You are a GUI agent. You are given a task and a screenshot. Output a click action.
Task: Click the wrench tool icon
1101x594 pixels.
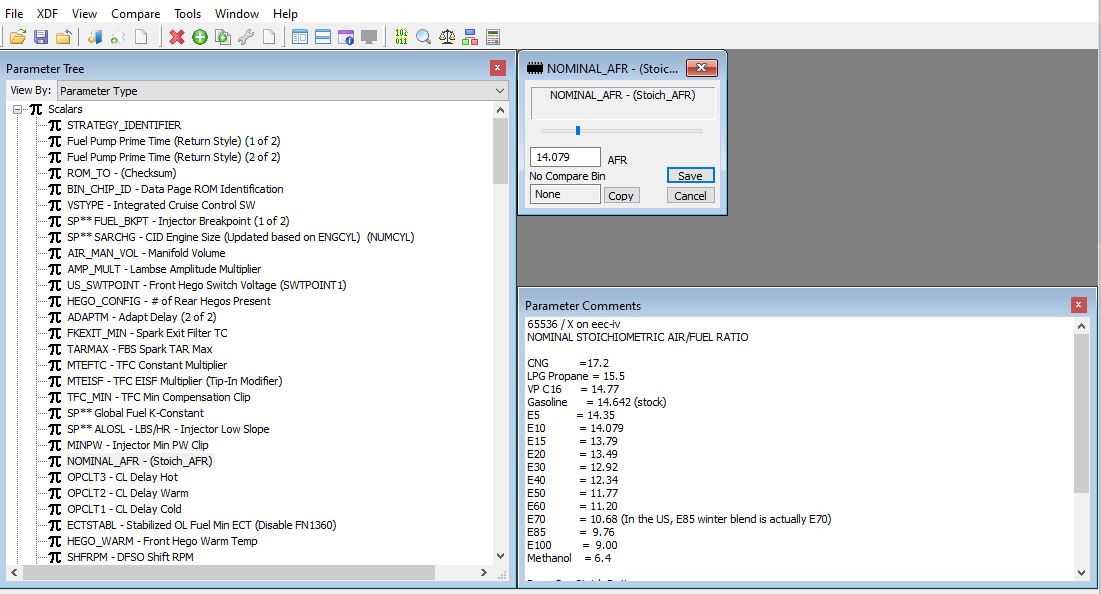[245, 37]
